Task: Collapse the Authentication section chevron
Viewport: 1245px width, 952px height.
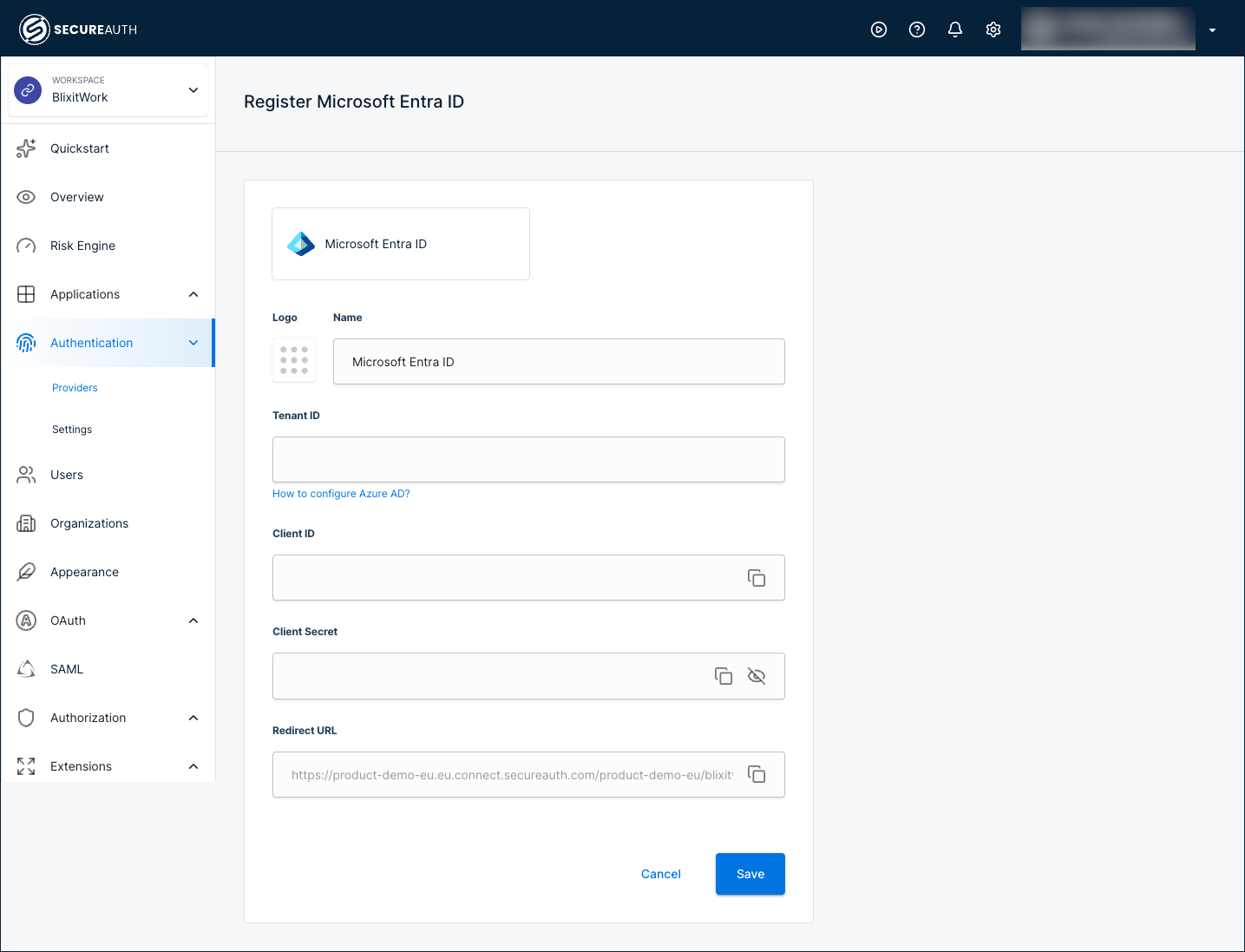Action: (x=193, y=343)
